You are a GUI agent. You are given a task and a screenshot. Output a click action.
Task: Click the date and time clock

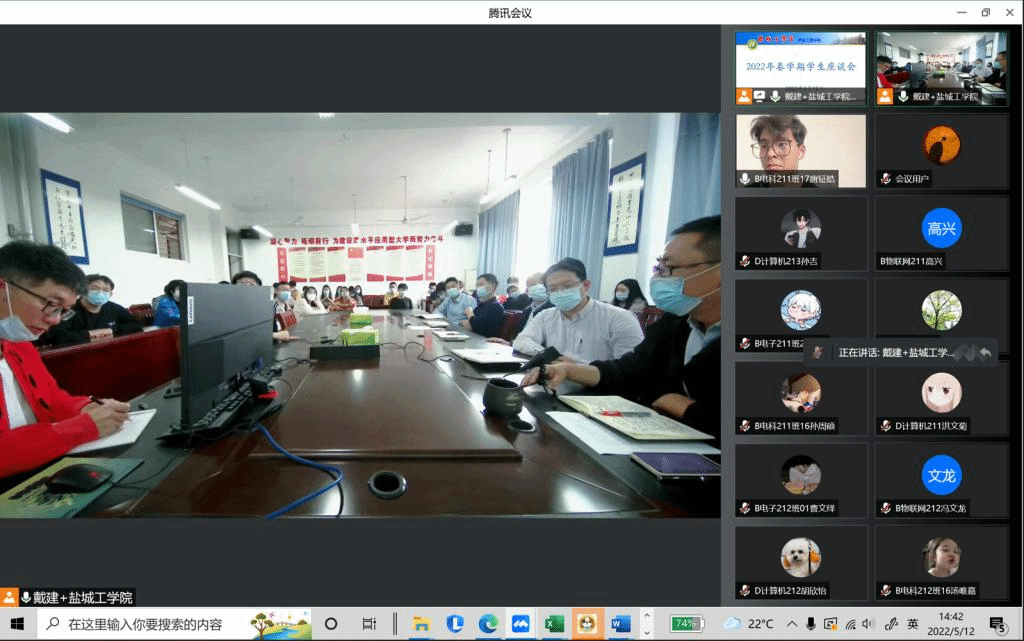951,624
